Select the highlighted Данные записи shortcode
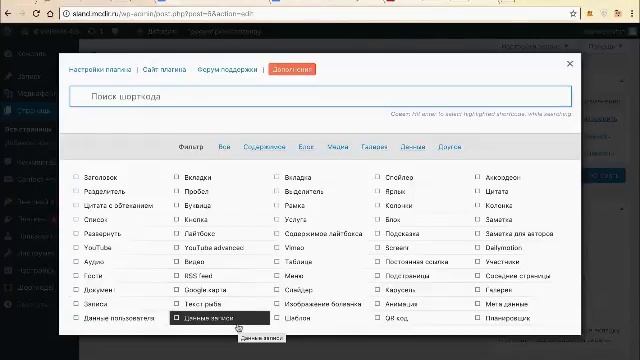640x360 pixels. point(220,318)
